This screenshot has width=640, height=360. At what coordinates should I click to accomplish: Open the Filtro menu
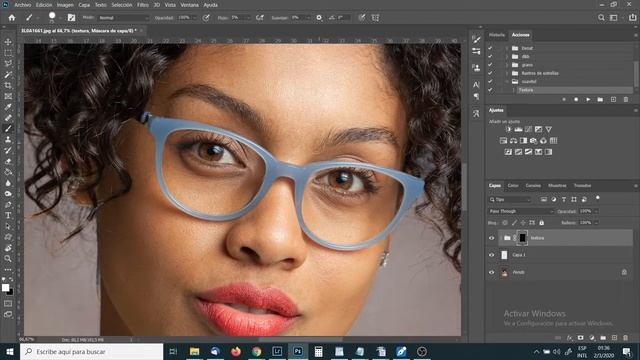[x=143, y=5]
